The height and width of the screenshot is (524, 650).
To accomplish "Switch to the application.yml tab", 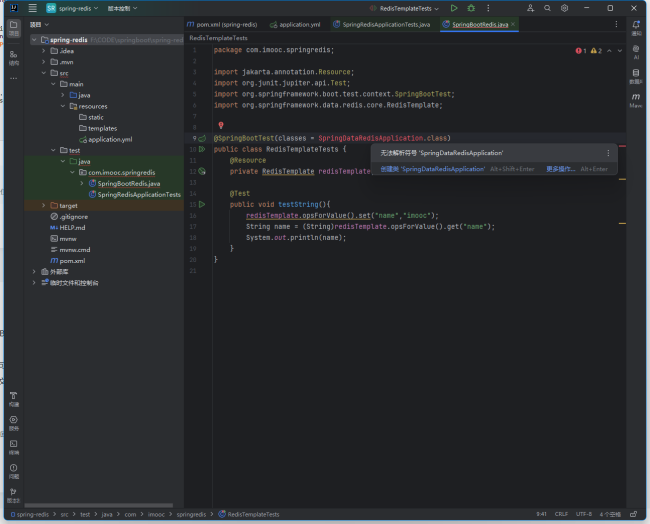I will pyautogui.click(x=296, y=23).
